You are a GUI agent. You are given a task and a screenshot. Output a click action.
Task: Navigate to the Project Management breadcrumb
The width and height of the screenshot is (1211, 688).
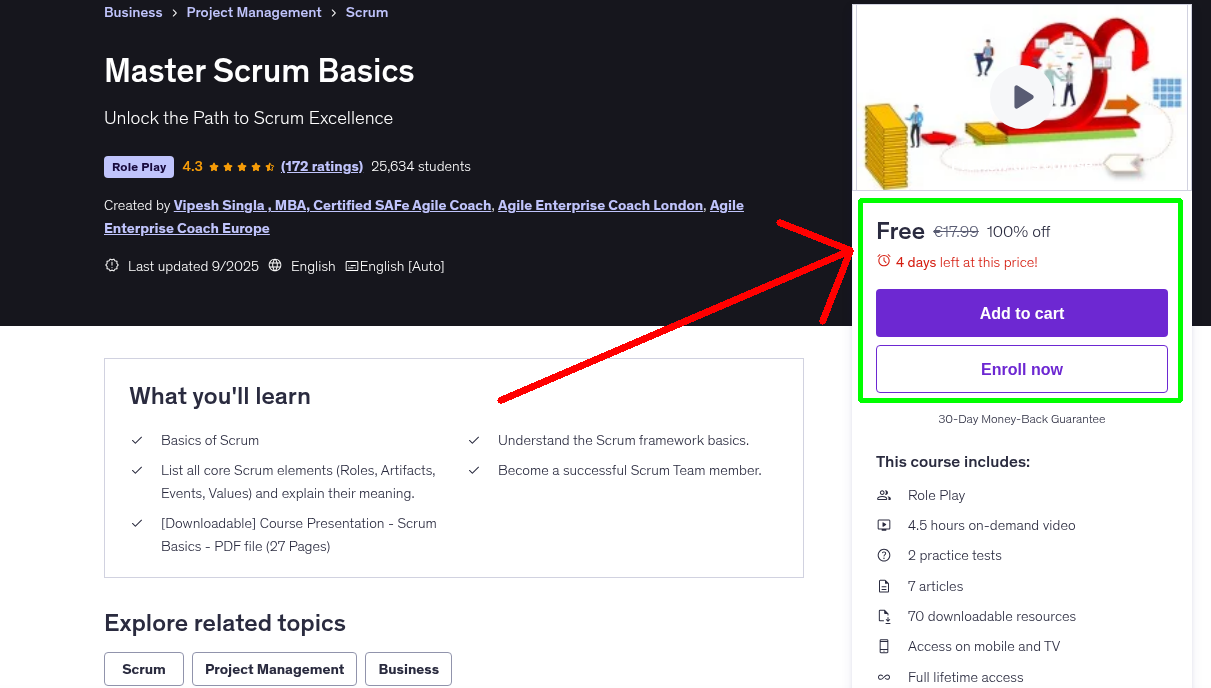coord(253,12)
